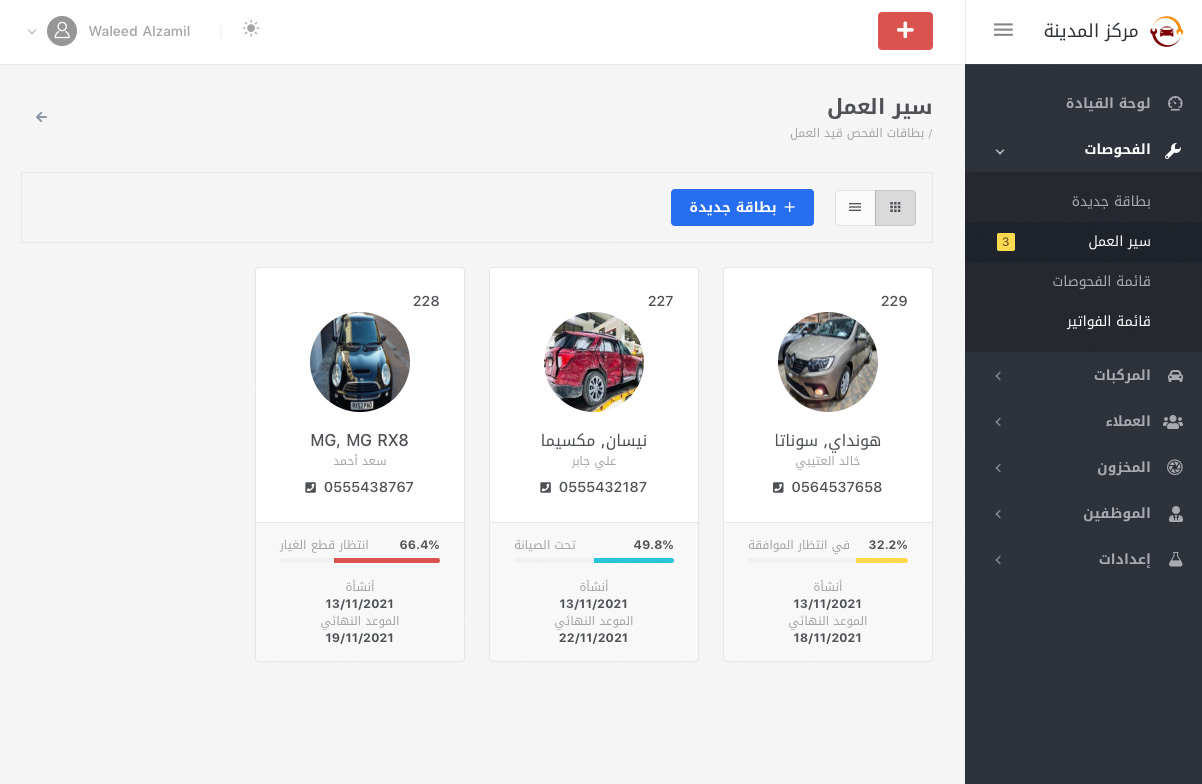Open the نيسان مكسيما car thumbnail
Image resolution: width=1202 pixels, height=784 pixels.
[594, 362]
